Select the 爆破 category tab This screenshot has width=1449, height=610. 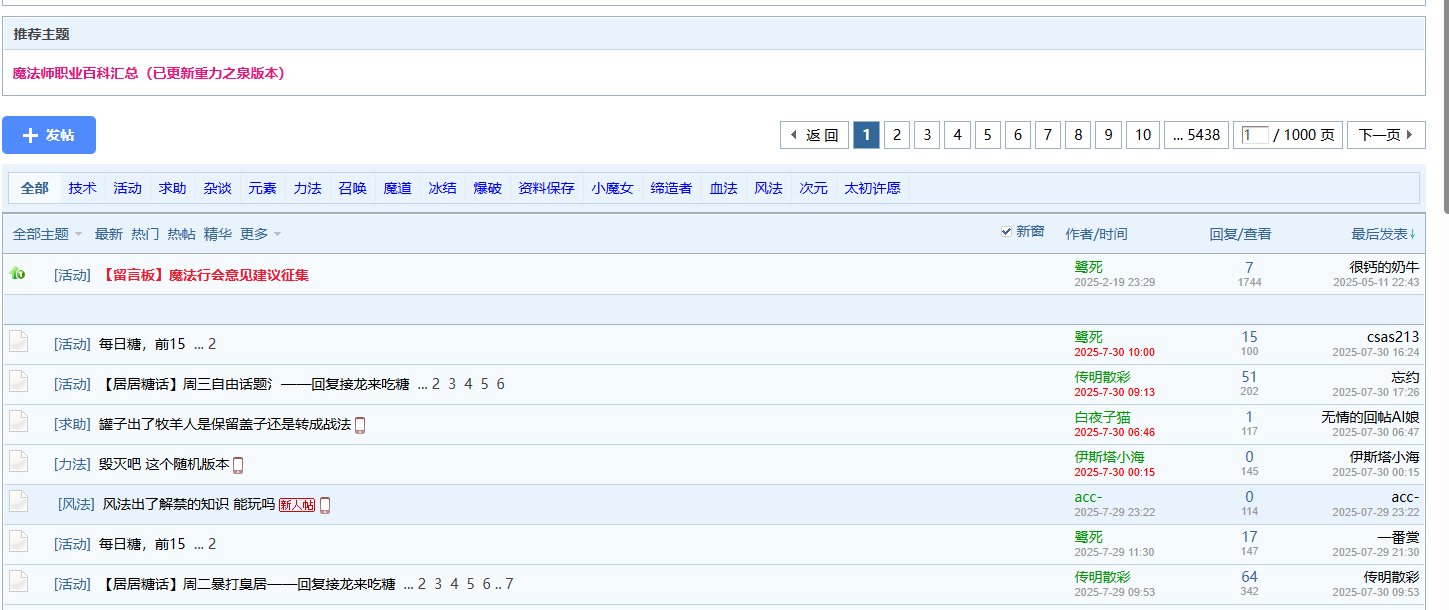click(x=487, y=187)
